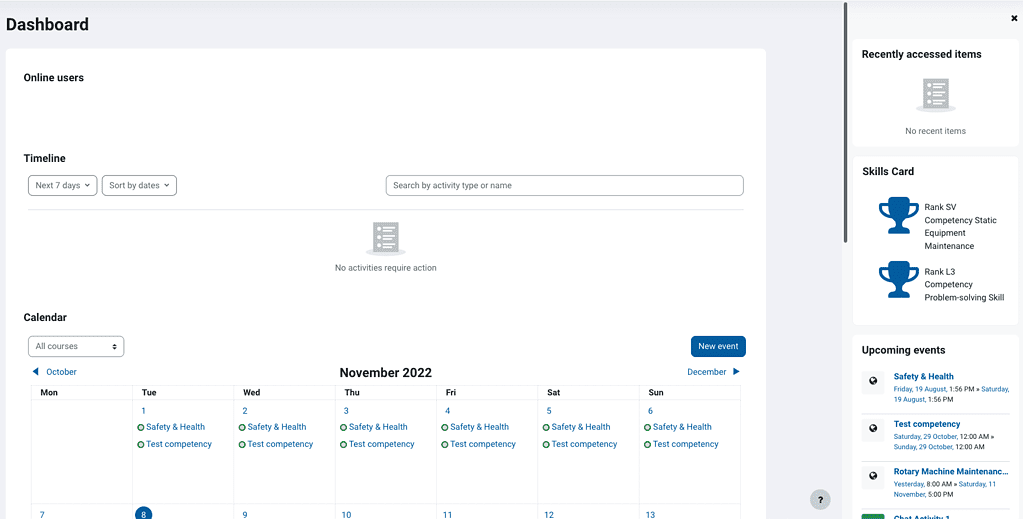Viewport: 1023px width, 519px height.
Task: Click the Safety & Health upcoming event icon
Action: click(x=873, y=381)
